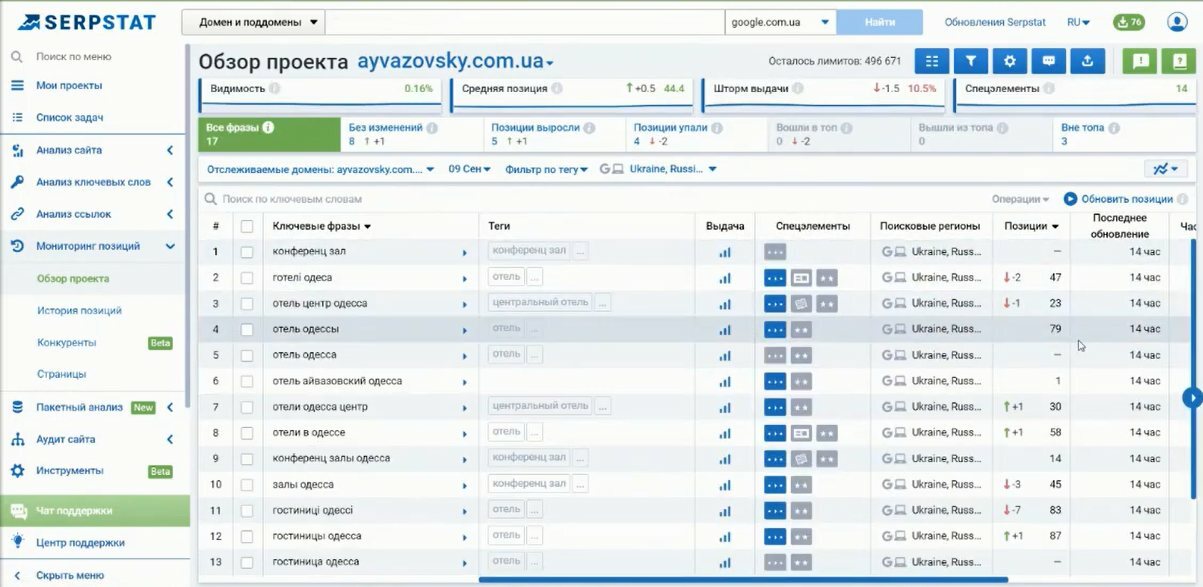The width and height of the screenshot is (1203, 587).
Task: Check the box for отель одессы
Action: (x=247, y=329)
